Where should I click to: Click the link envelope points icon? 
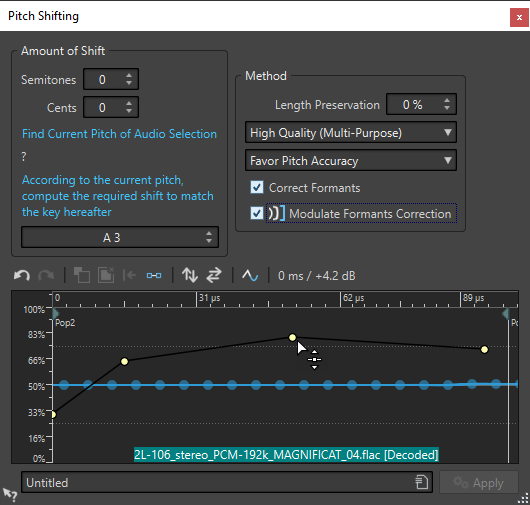pos(154,276)
